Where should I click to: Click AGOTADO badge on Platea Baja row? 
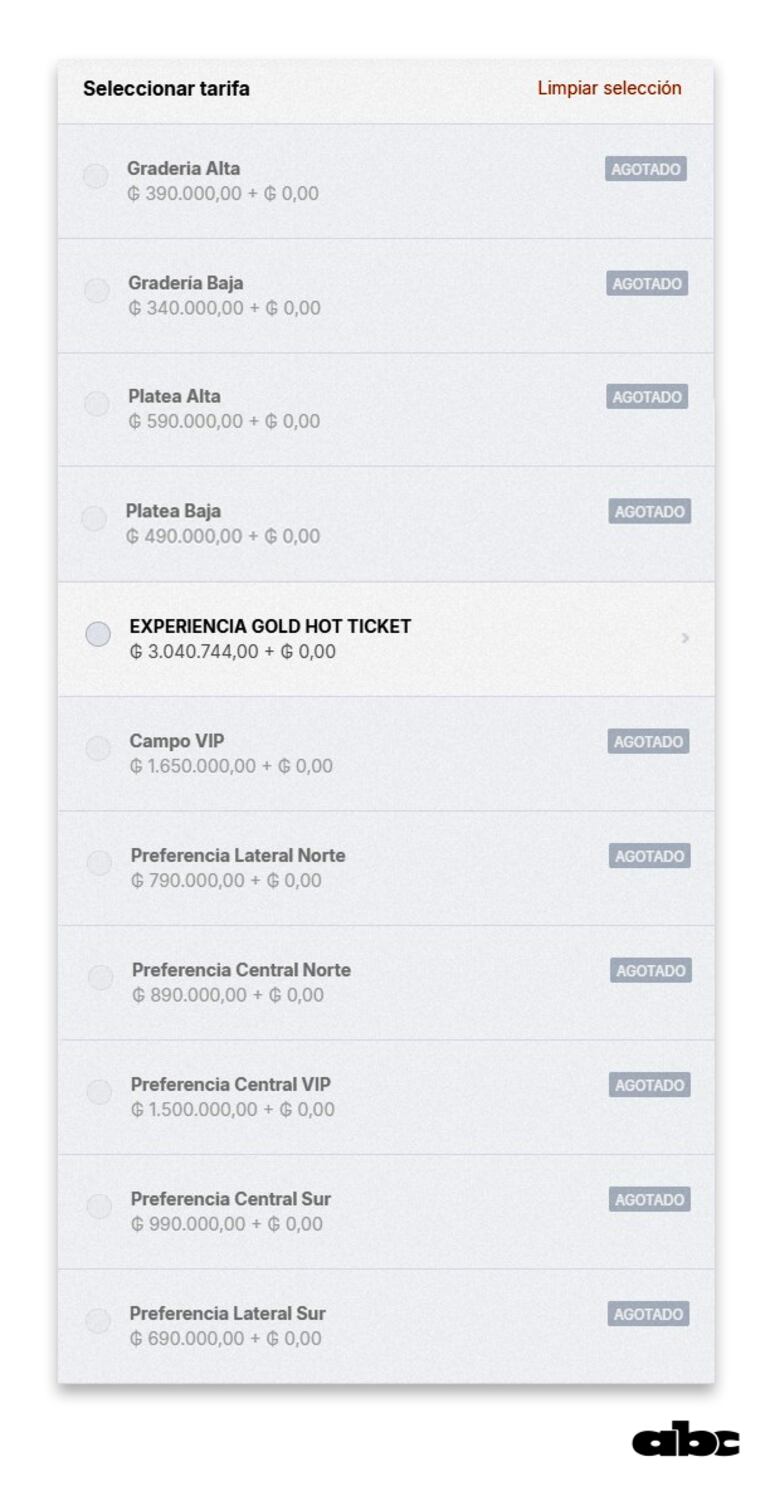(x=649, y=512)
